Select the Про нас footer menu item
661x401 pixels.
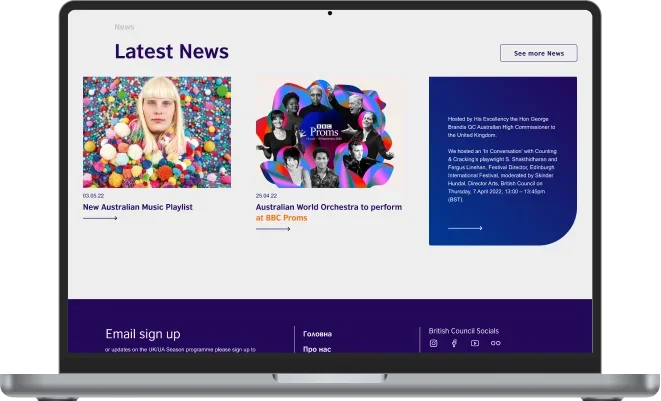coord(316,349)
